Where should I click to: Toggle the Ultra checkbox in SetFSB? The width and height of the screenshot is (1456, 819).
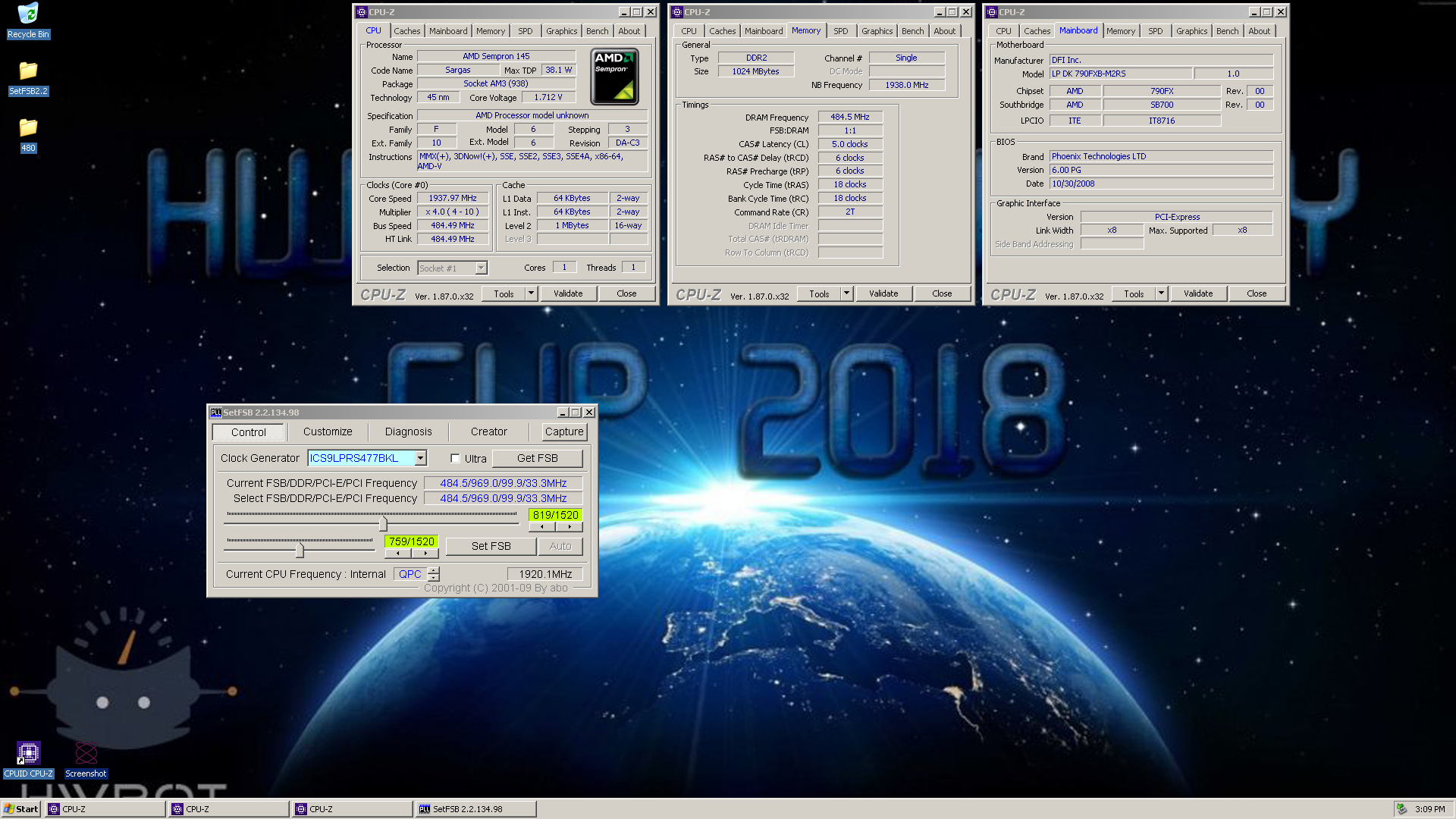tap(455, 458)
